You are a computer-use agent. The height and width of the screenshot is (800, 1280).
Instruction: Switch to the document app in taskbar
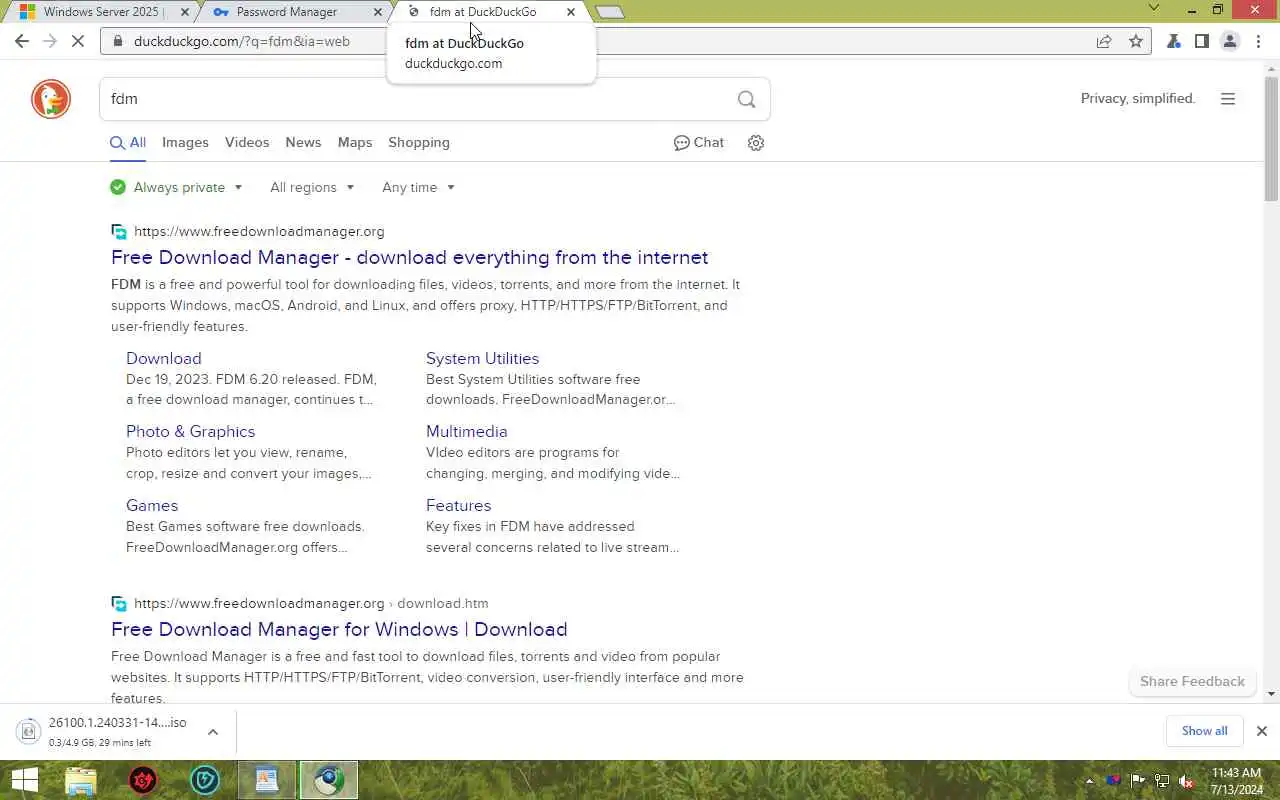tap(266, 780)
